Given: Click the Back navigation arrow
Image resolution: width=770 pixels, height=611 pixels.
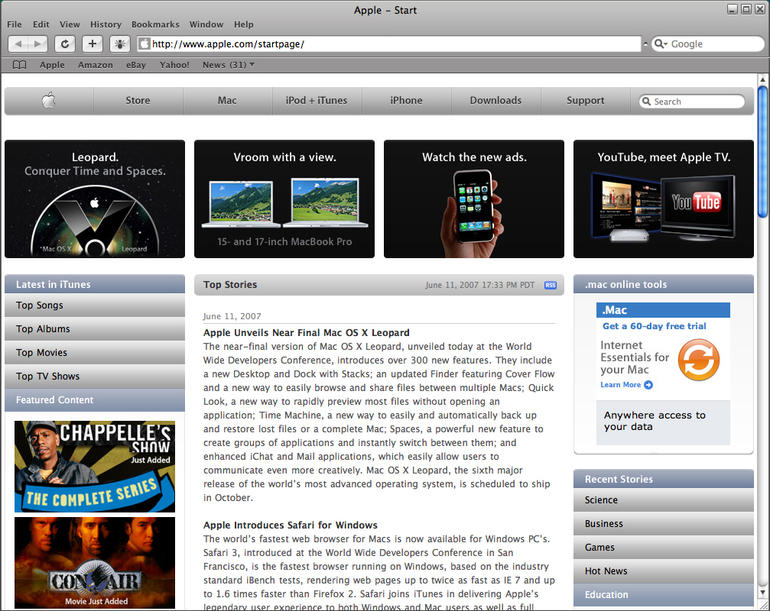Looking at the screenshot, I should tap(18, 44).
